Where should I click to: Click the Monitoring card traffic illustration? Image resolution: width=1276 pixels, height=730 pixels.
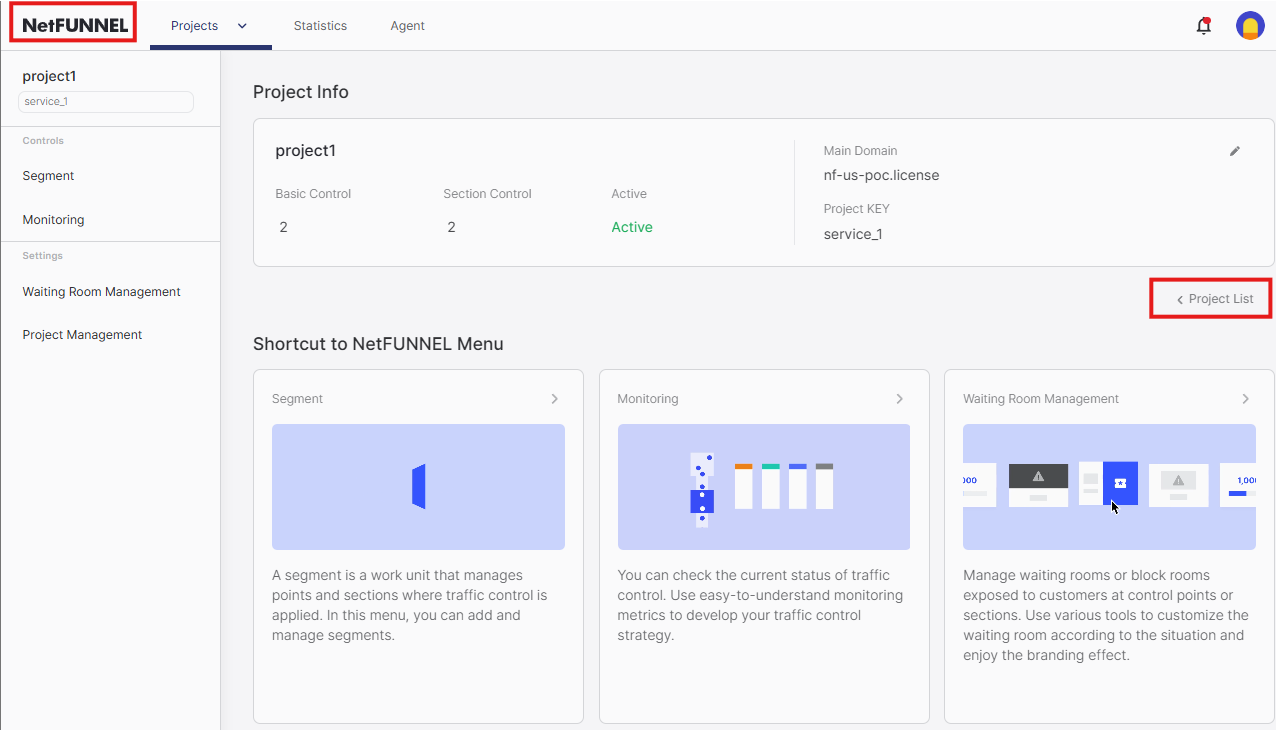click(763, 487)
